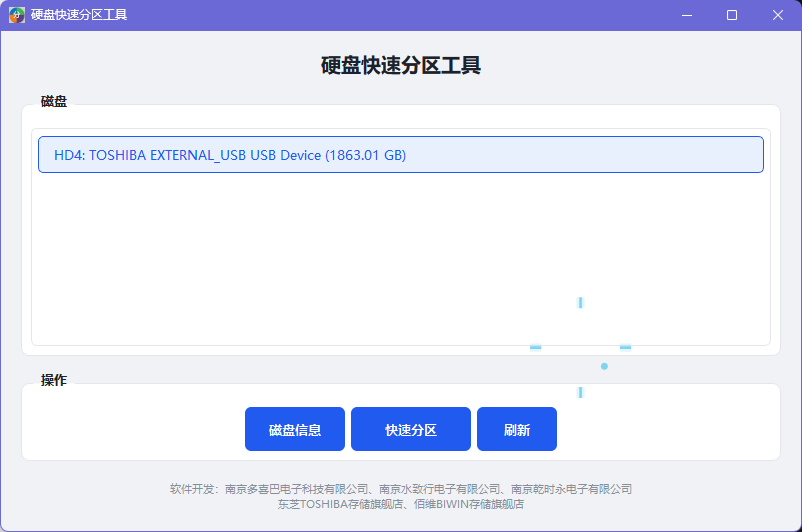The image size is (802, 532).
Task: Close the 硬盘快速分区工具 window
Action: (777, 15)
